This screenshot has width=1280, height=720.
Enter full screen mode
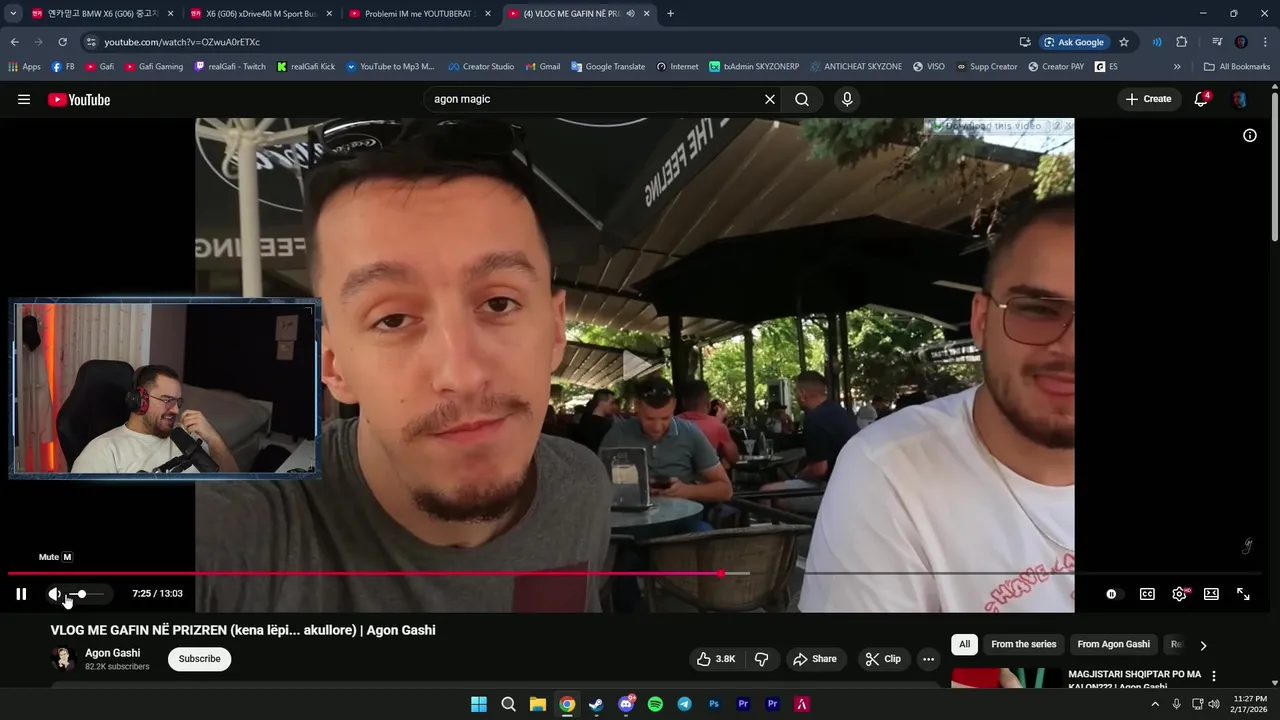click(x=1243, y=594)
